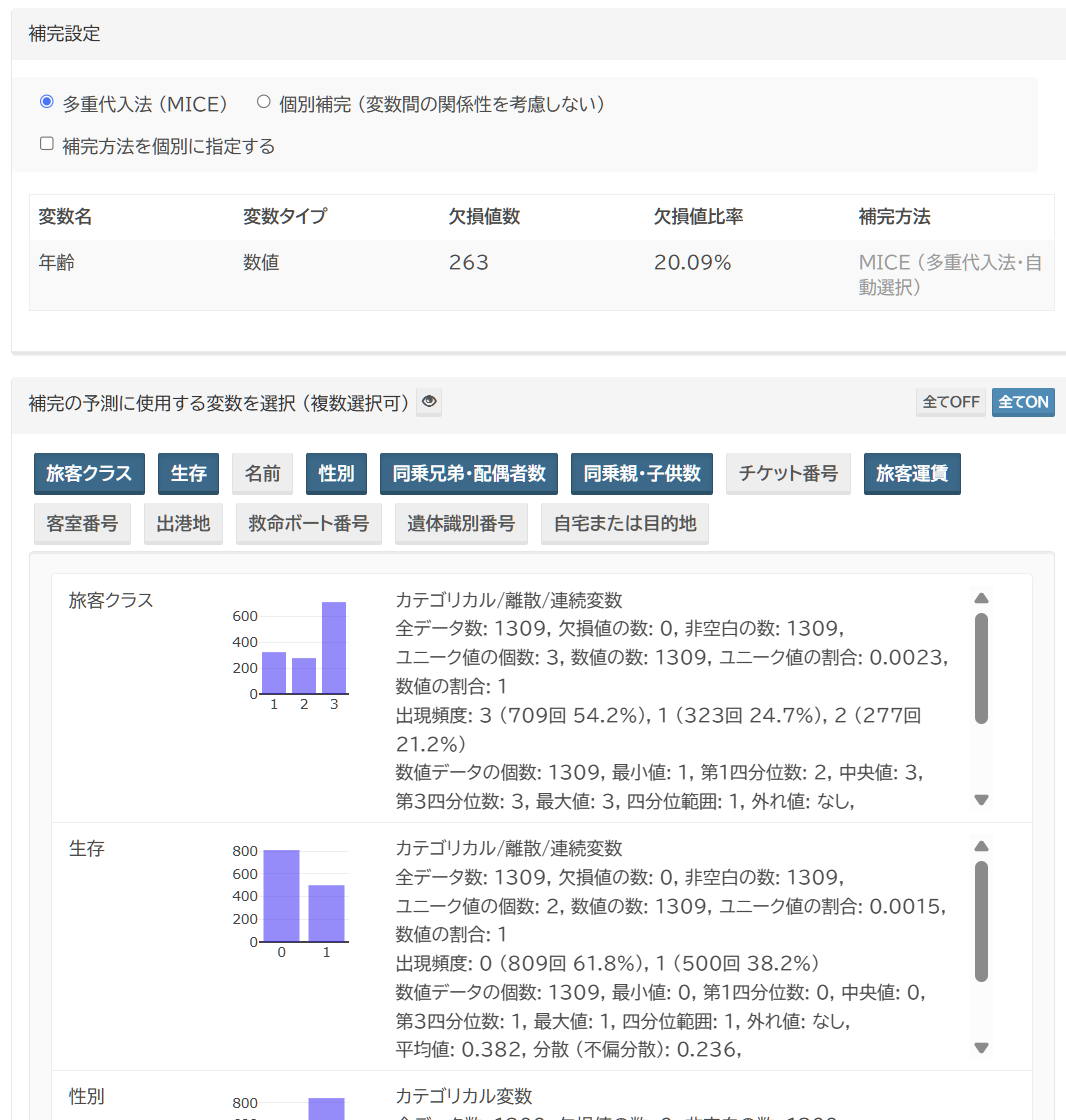Select the 自宅または目的地 variable
This screenshot has width=1066, height=1120.
point(624,524)
